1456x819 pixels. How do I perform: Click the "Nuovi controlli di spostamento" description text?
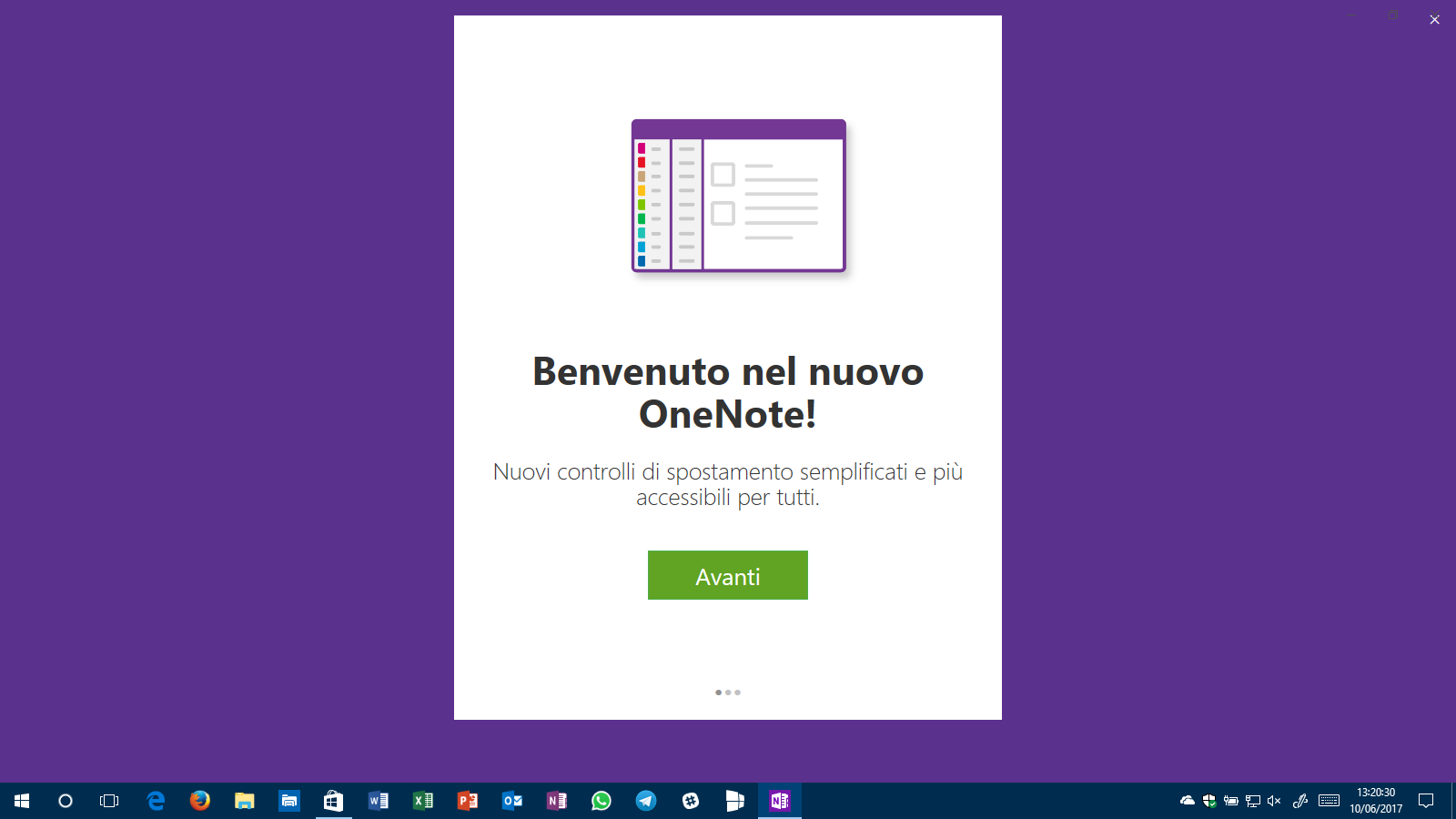[x=728, y=484]
